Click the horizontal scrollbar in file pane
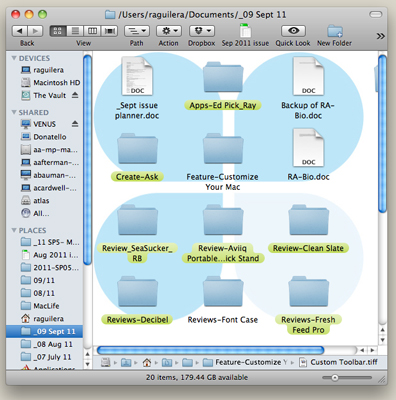Viewport: 396px width, 400px height. coord(210,350)
